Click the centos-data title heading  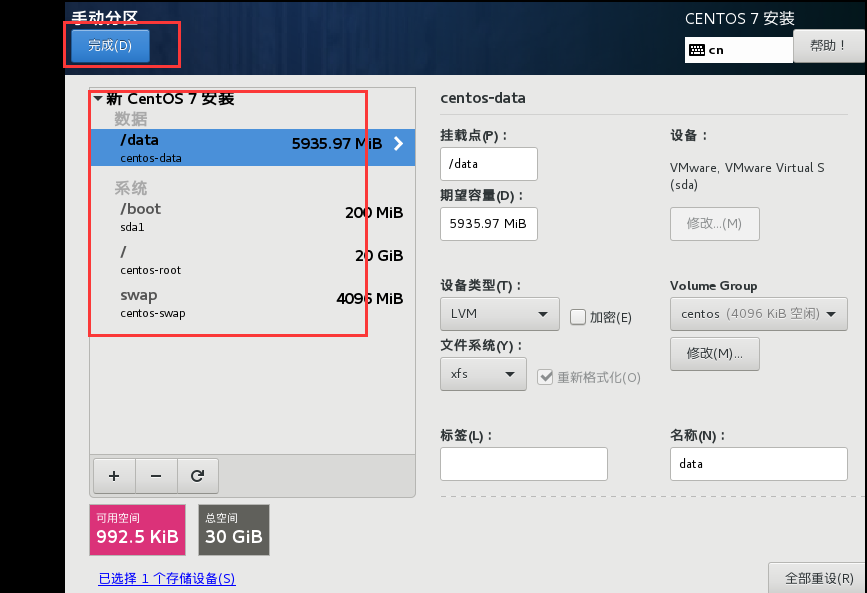click(x=483, y=98)
